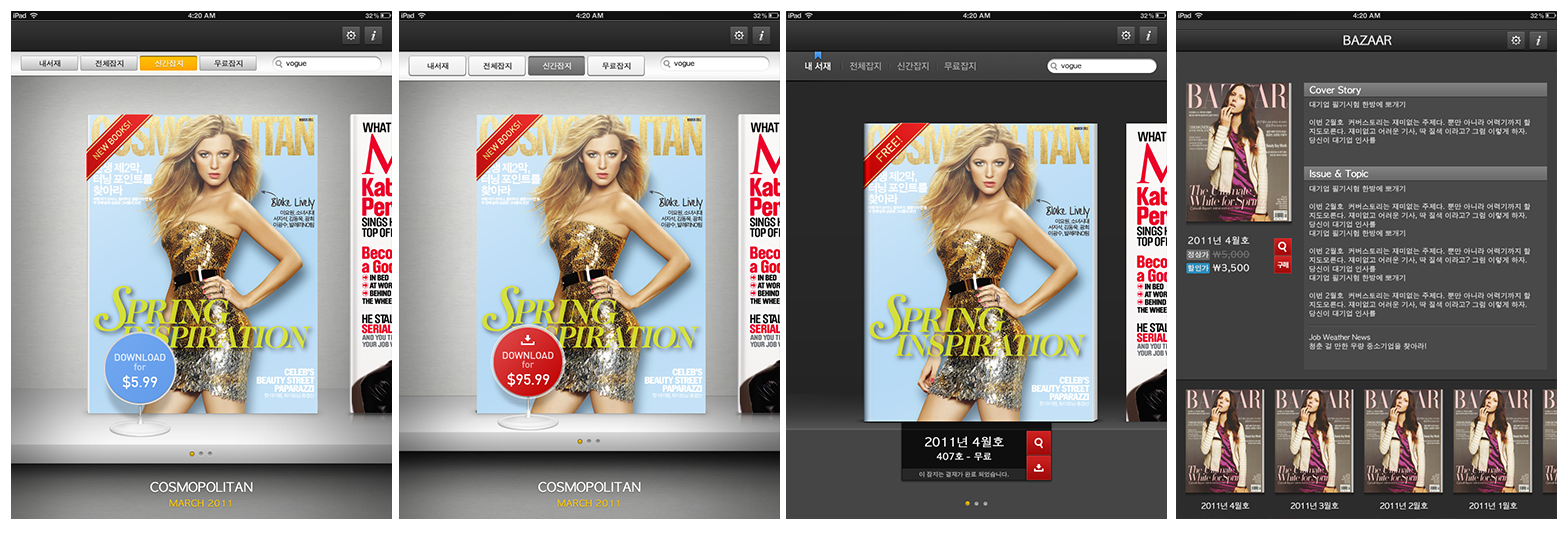Image resolution: width=1568 pixels, height=533 pixels.
Task: Select 무료잡지 tab on the dark screen
Action: (960, 66)
